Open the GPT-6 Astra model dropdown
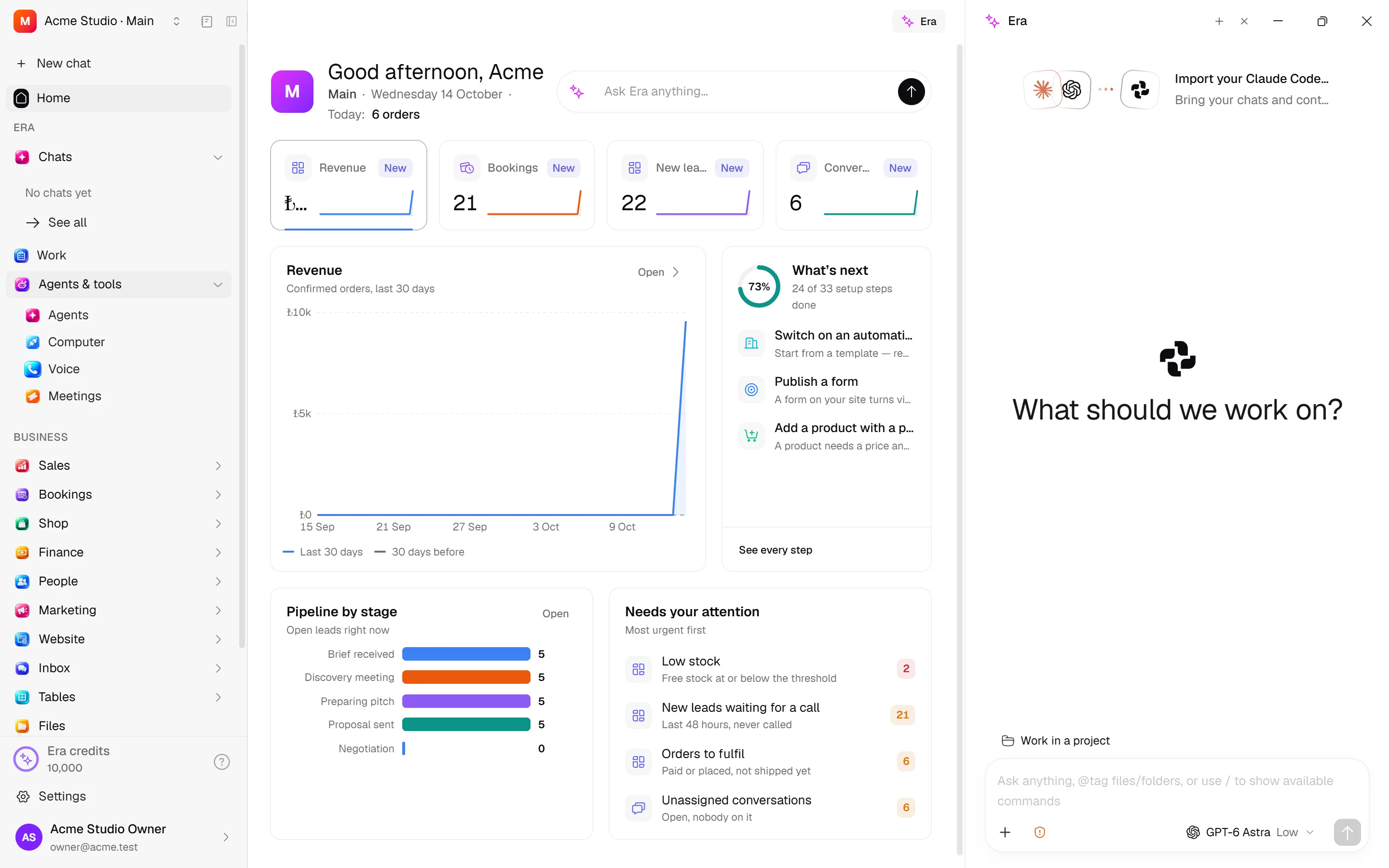Viewport: 1389px width, 868px height. (1250, 832)
